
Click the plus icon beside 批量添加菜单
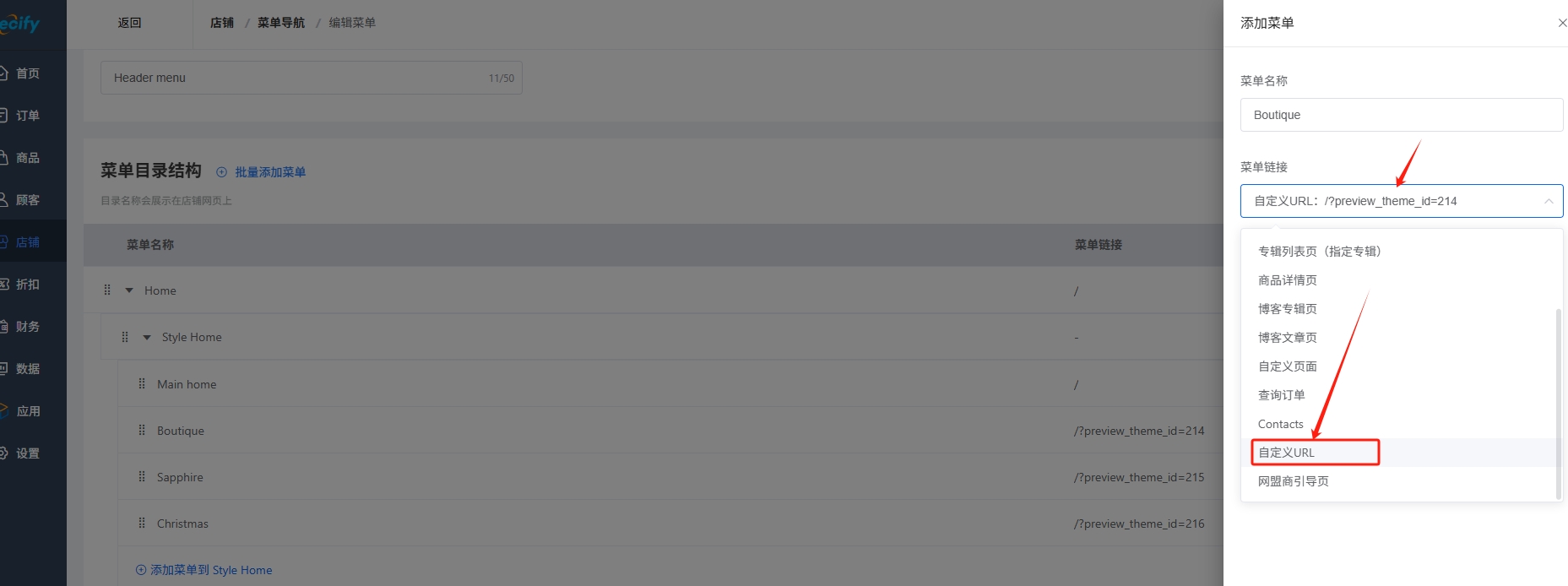click(x=222, y=172)
